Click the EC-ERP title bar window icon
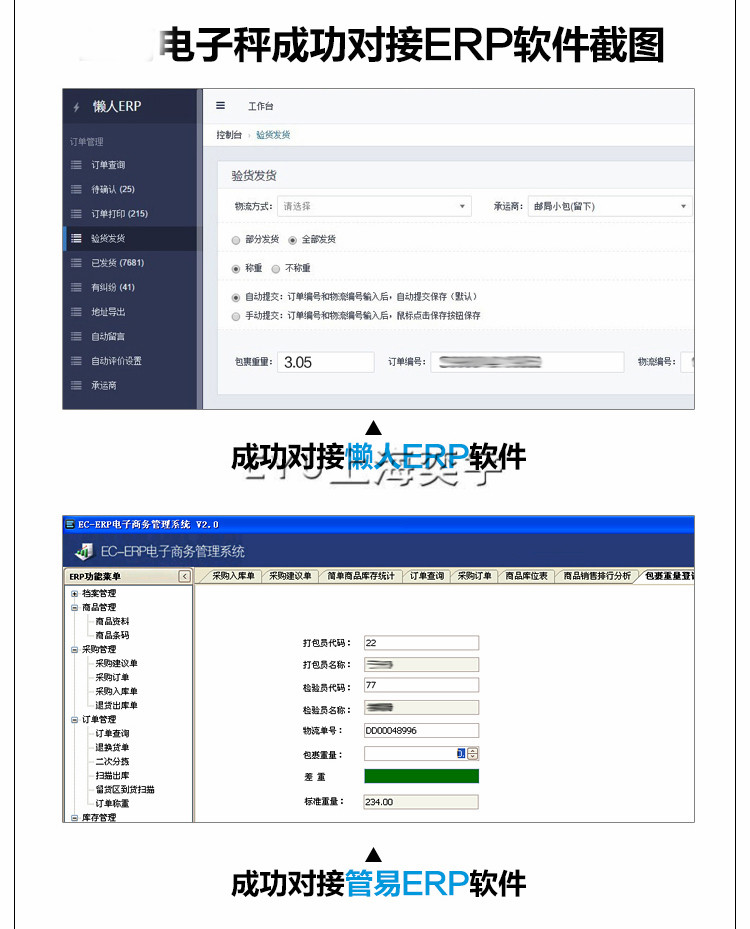This screenshot has width=750, height=929. 70,524
